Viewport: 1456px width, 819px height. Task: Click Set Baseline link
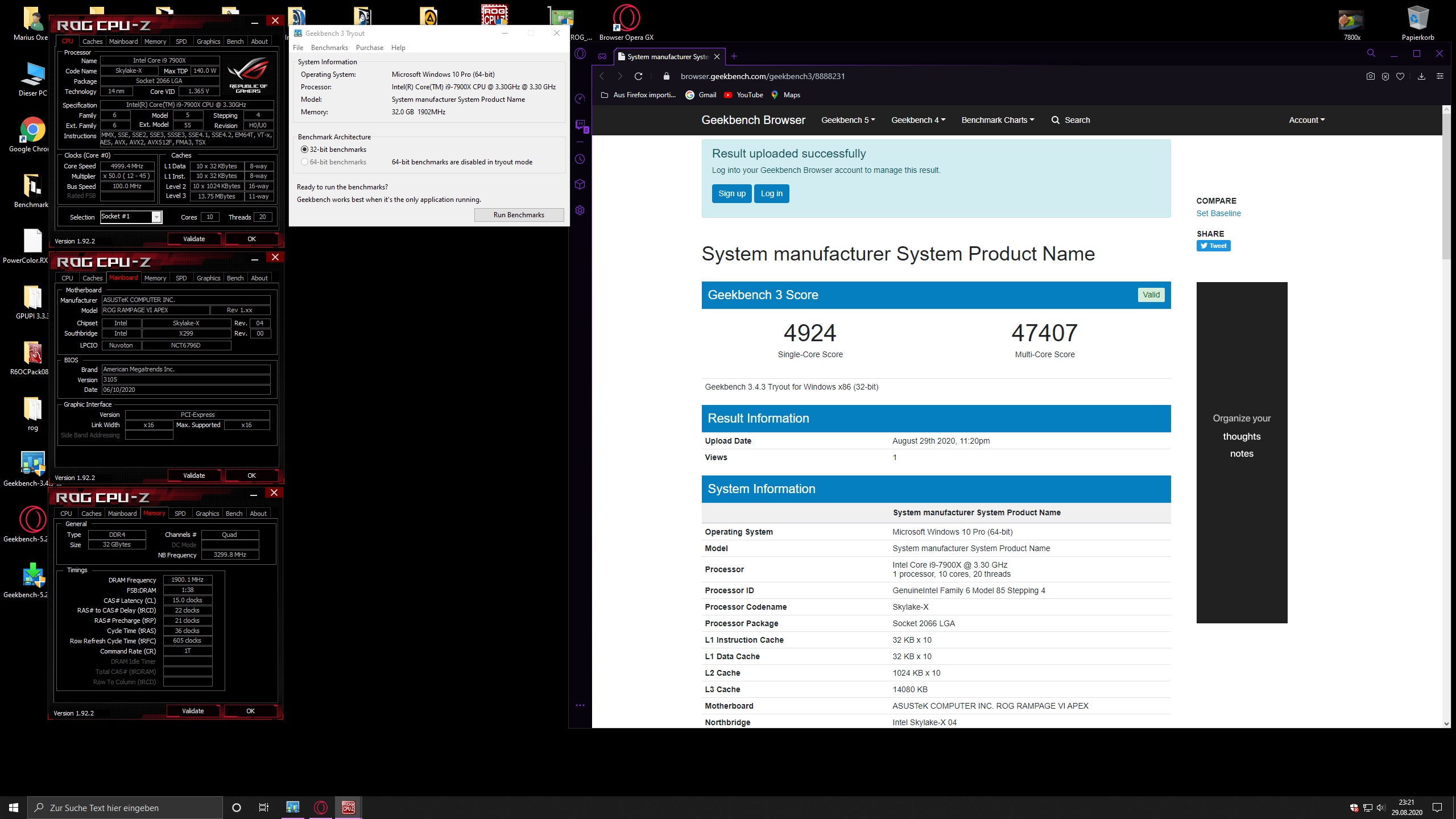pos(1218,213)
